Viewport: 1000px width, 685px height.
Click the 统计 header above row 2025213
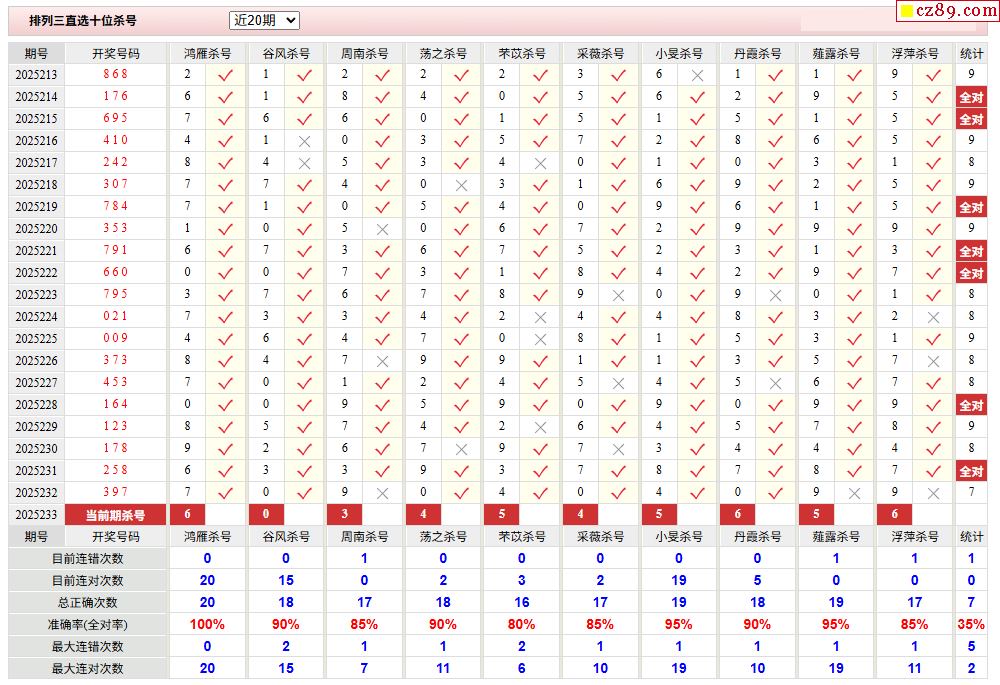[x=971, y=54]
